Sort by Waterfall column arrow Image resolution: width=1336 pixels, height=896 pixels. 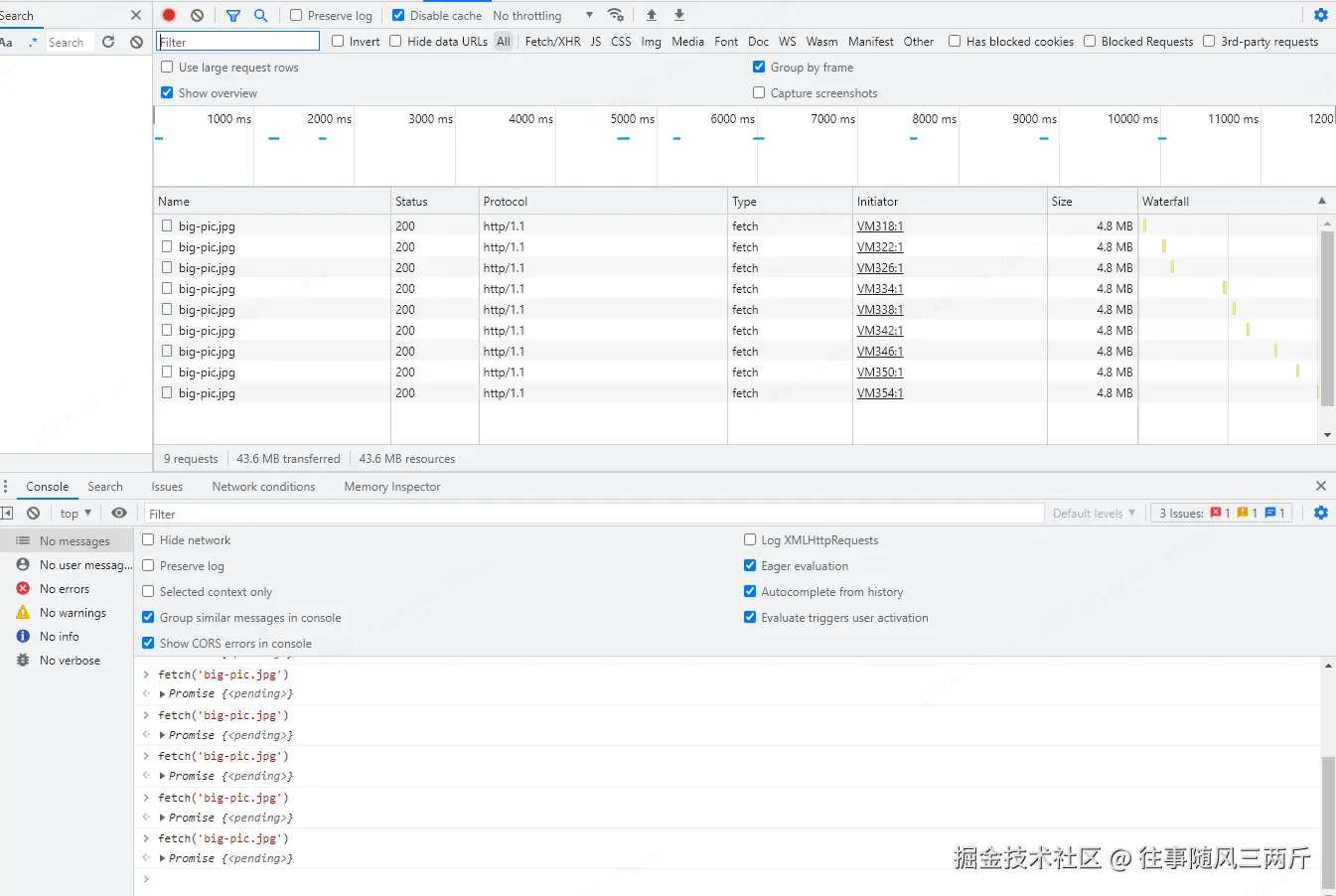(x=1321, y=201)
